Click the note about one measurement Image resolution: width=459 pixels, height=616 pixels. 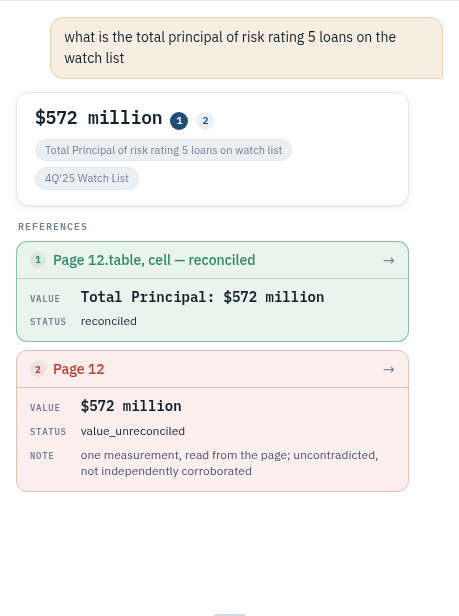click(x=230, y=463)
